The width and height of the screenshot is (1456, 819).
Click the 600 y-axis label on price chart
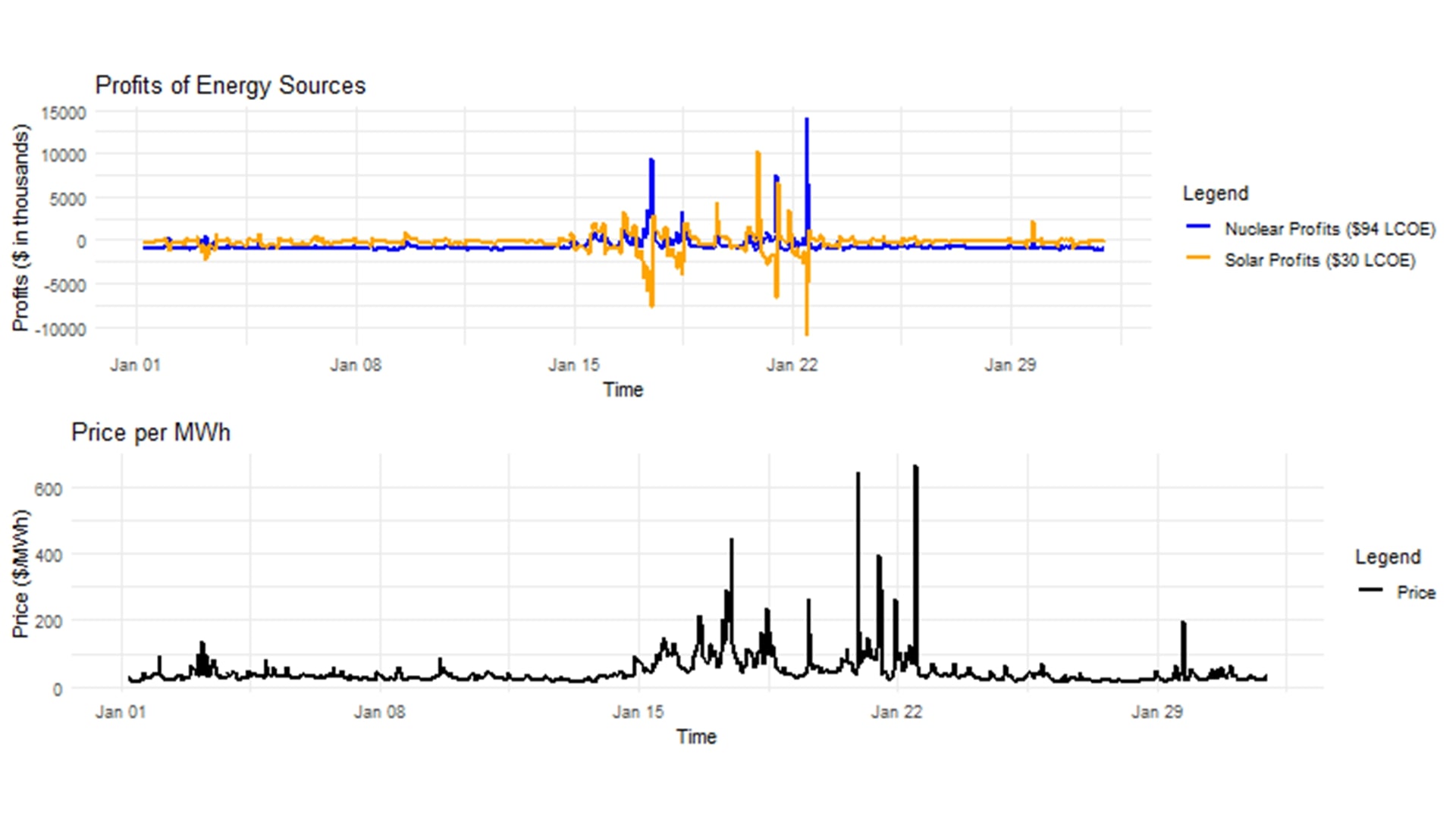[x=48, y=489]
